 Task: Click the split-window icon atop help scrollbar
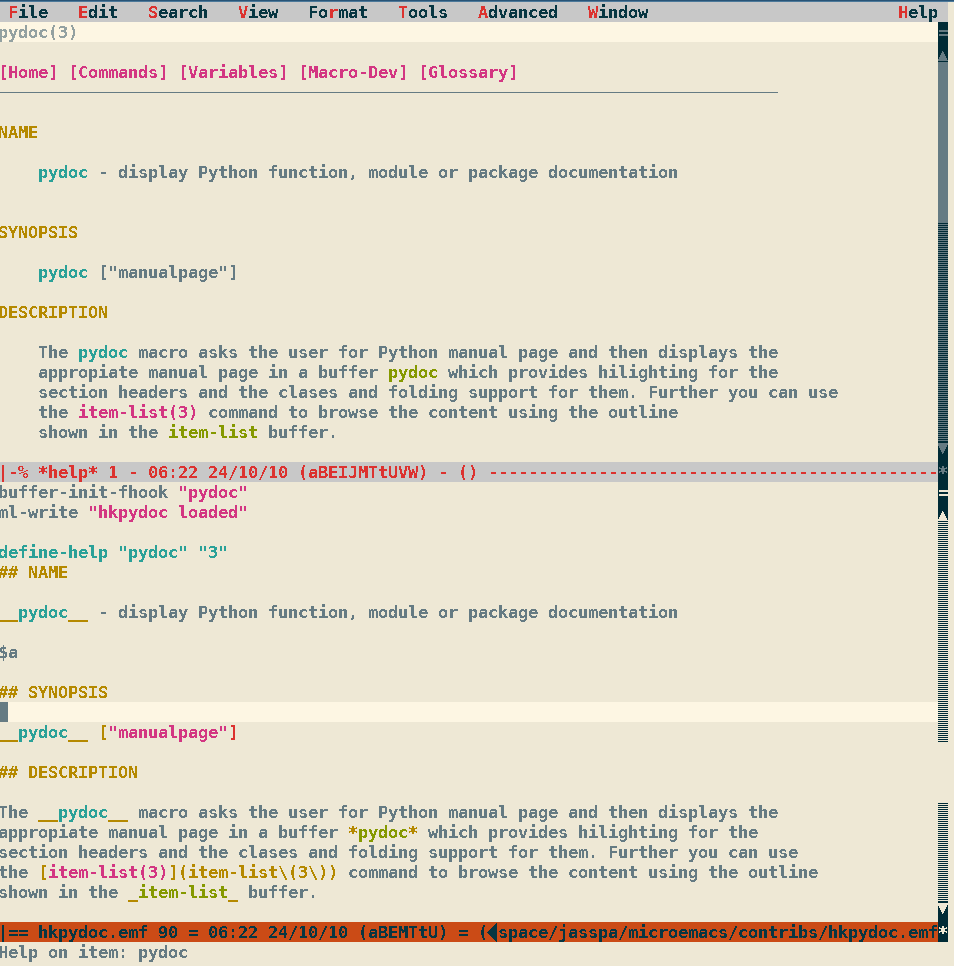click(x=943, y=33)
